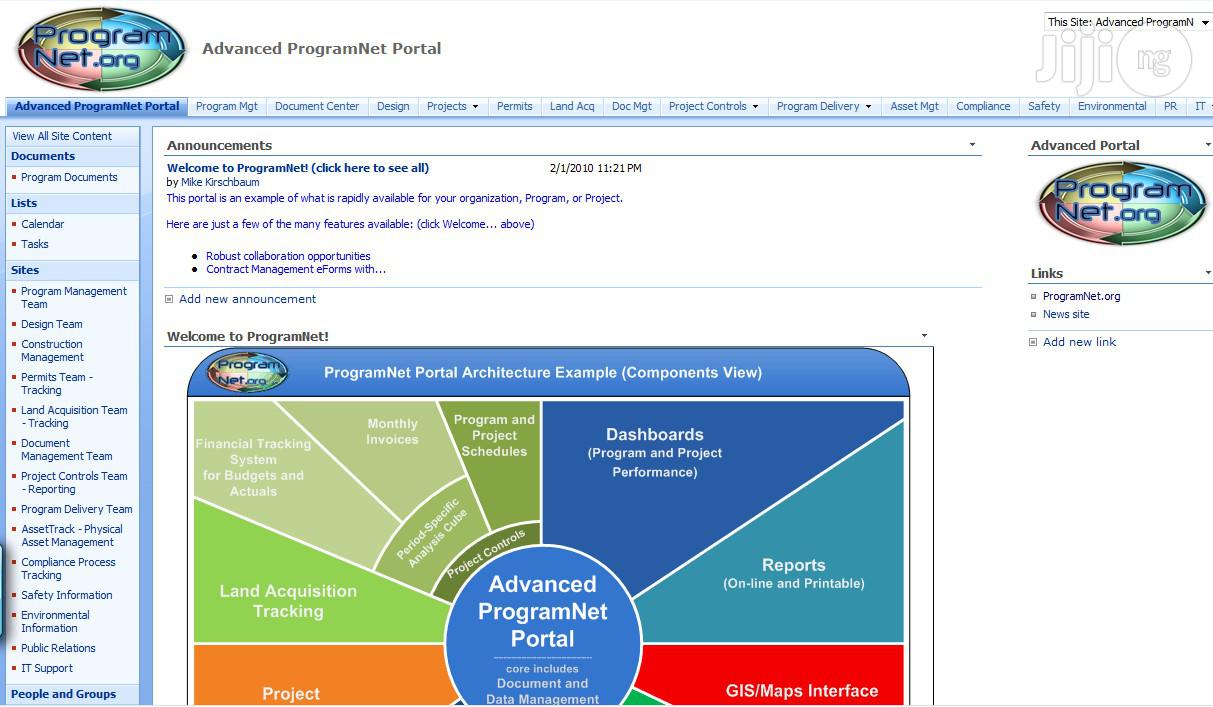
Task: Click the ProgramNet.org logo in the header
Action: (x=101, y=49)
